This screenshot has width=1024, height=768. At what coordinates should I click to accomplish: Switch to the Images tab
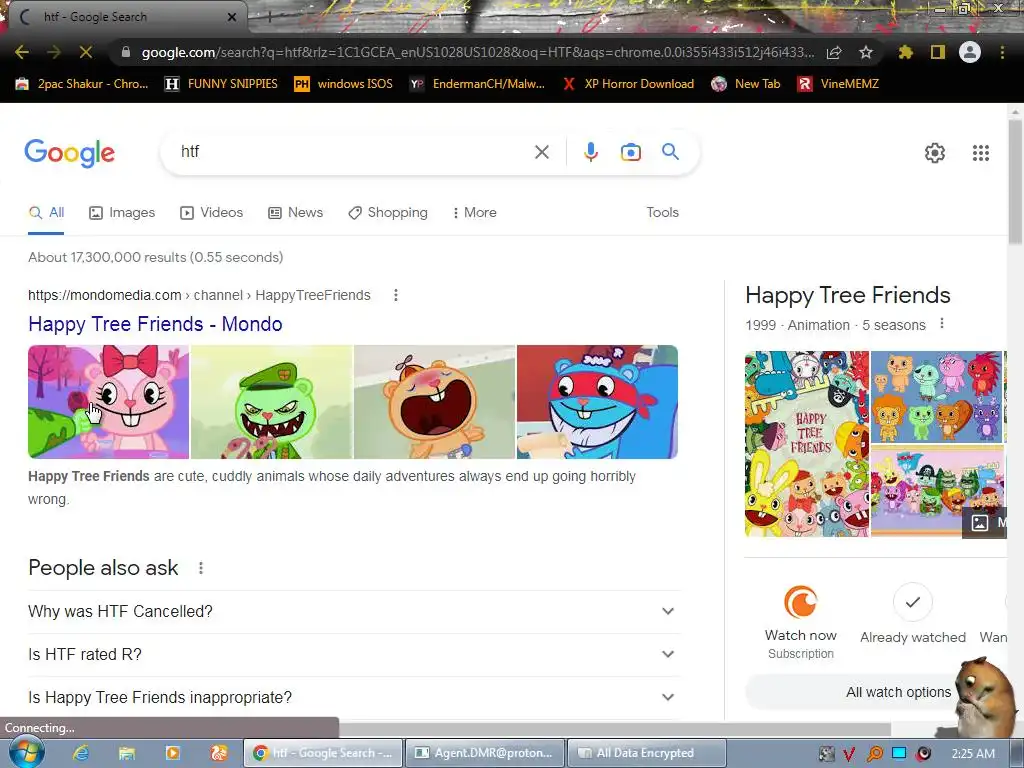pyautogui.click(x=122, y=212)
